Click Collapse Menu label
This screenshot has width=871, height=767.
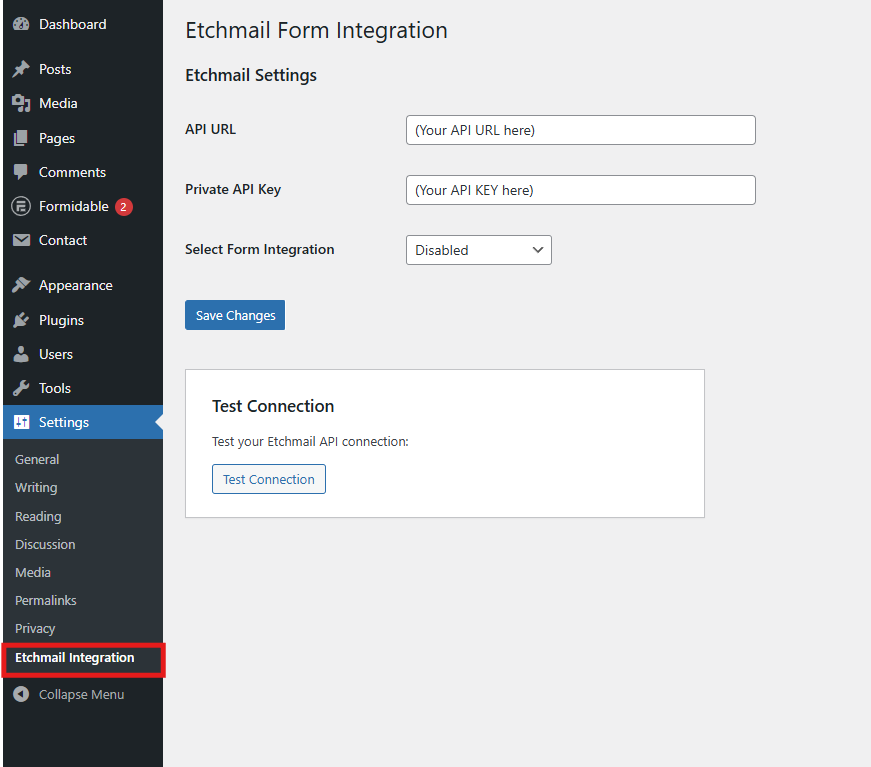click(x=81, y=694)
